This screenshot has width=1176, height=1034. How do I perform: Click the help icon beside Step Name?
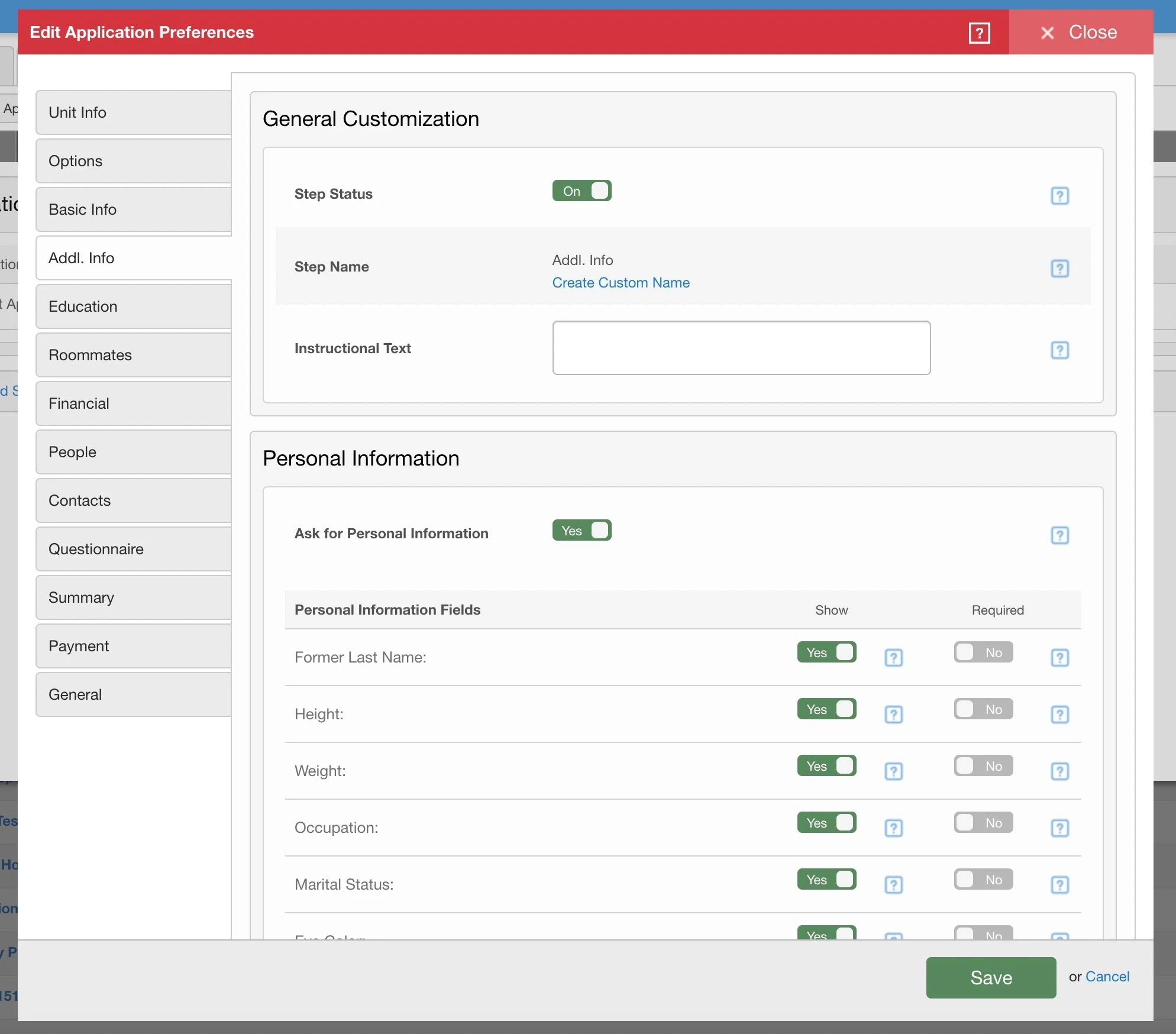point(1059,268)
